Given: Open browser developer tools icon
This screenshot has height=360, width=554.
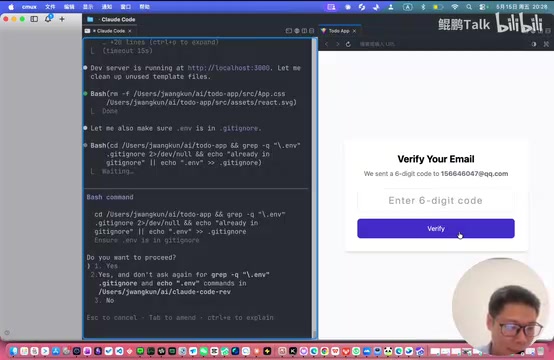Looking at the screenshot, I should tap(546, 44).
